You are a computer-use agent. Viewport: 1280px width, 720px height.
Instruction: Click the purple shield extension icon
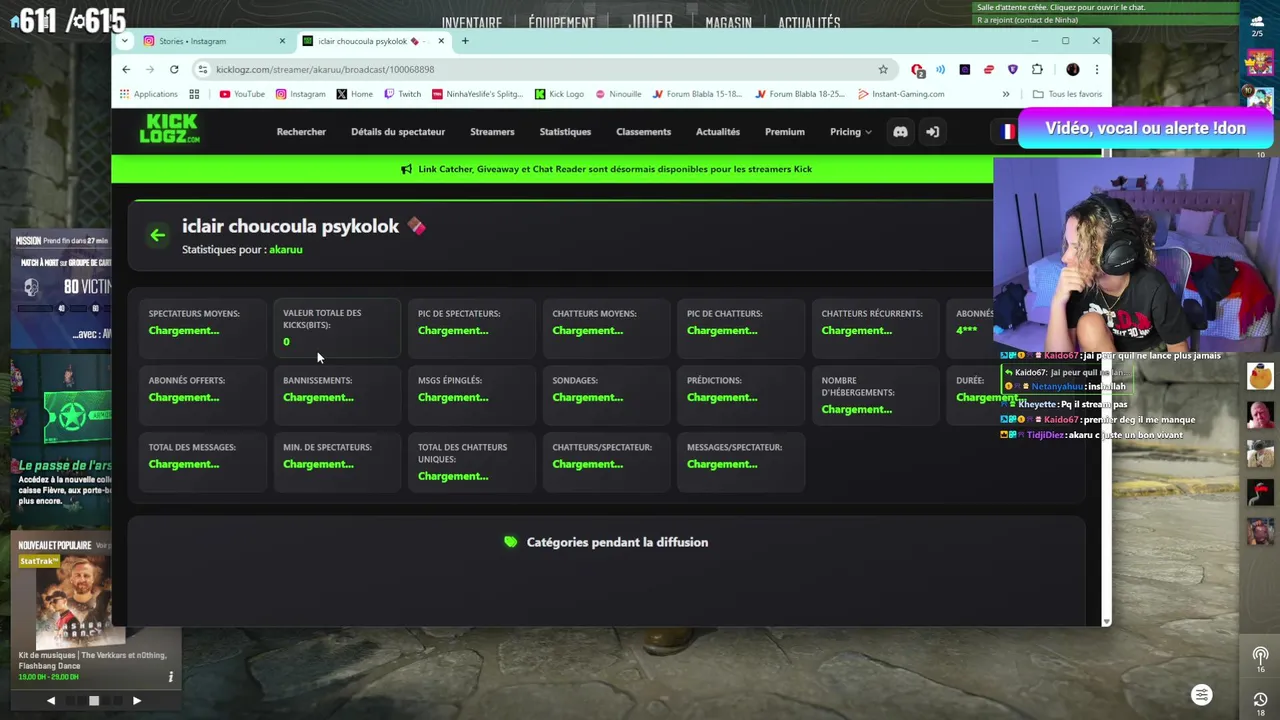[1013, 69]
